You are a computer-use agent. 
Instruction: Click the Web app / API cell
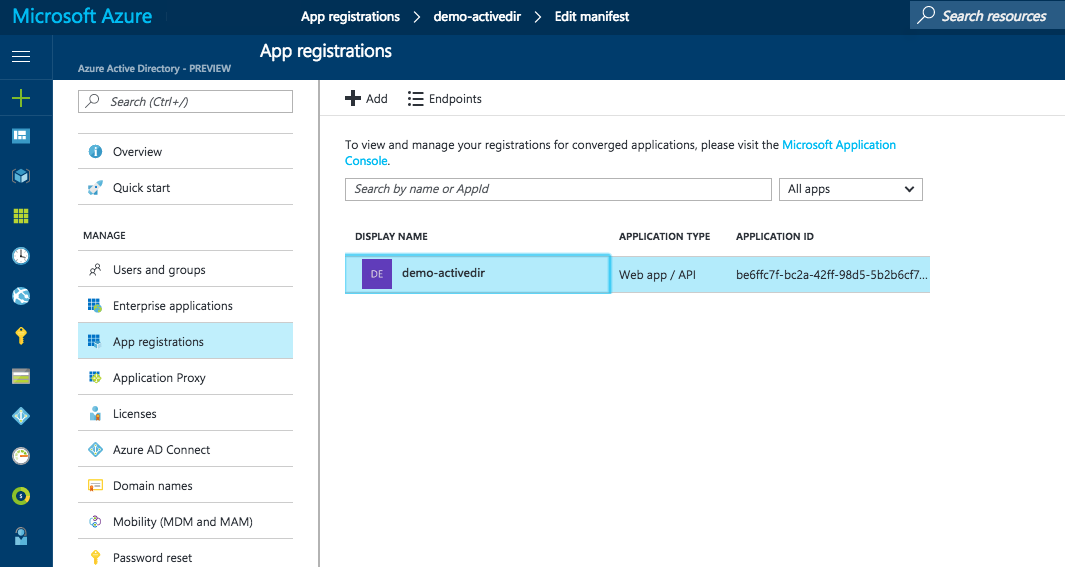coord(657,275)
